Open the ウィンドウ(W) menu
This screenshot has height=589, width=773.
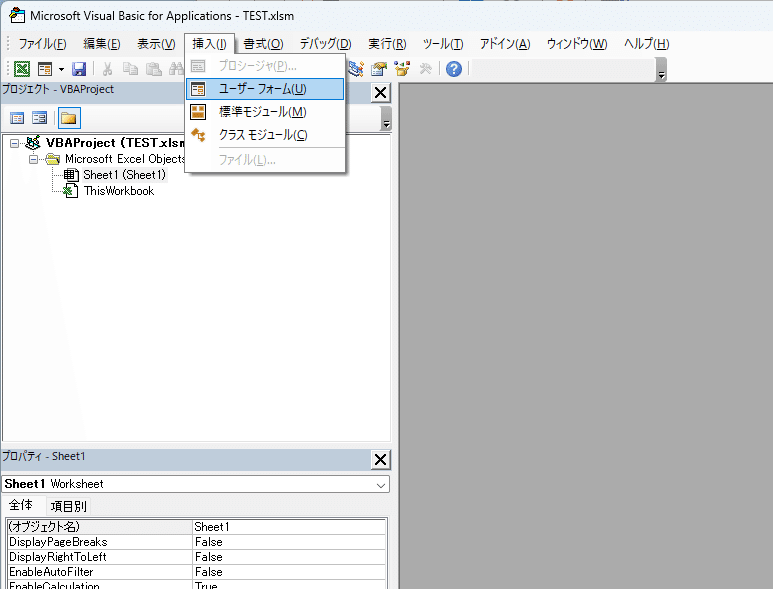click(577, 44)
